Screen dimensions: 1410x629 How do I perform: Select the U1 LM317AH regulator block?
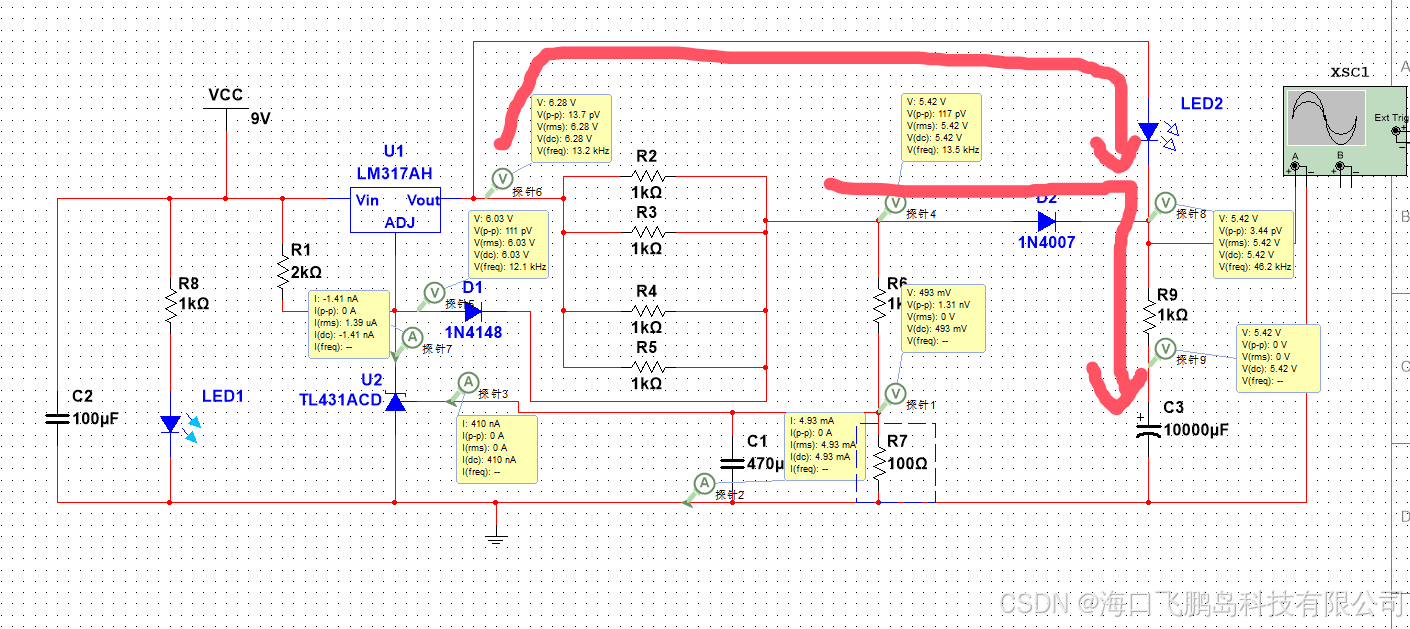click(x=395, y=209)
